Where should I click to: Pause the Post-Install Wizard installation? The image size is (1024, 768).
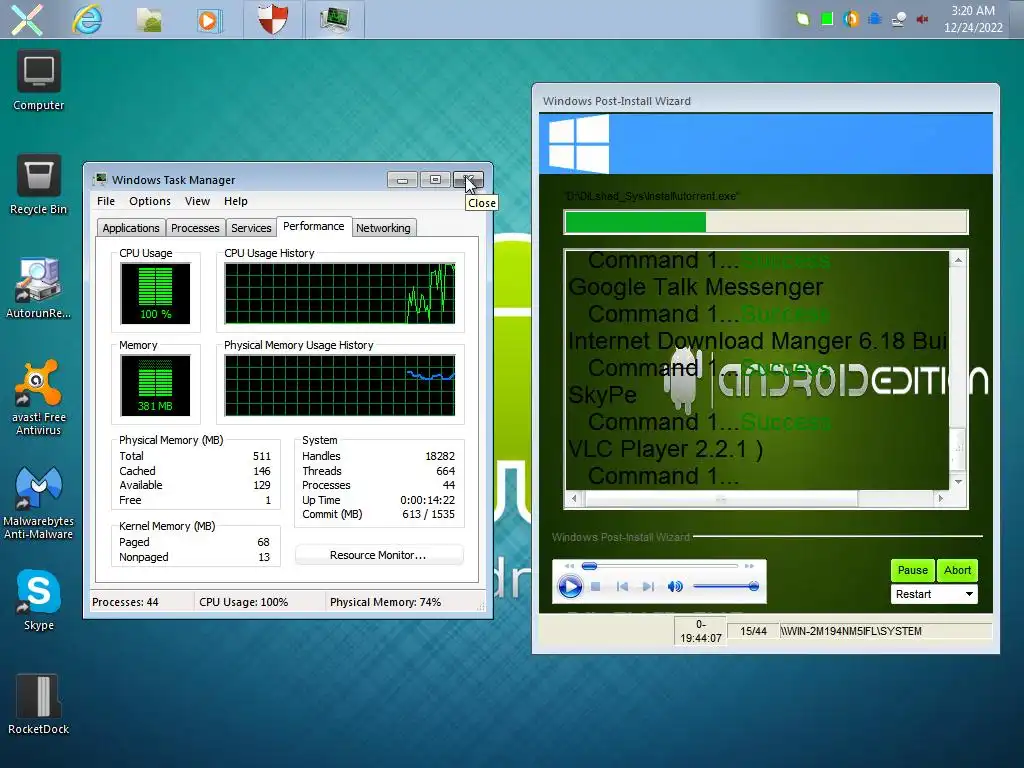click(912, 570)
